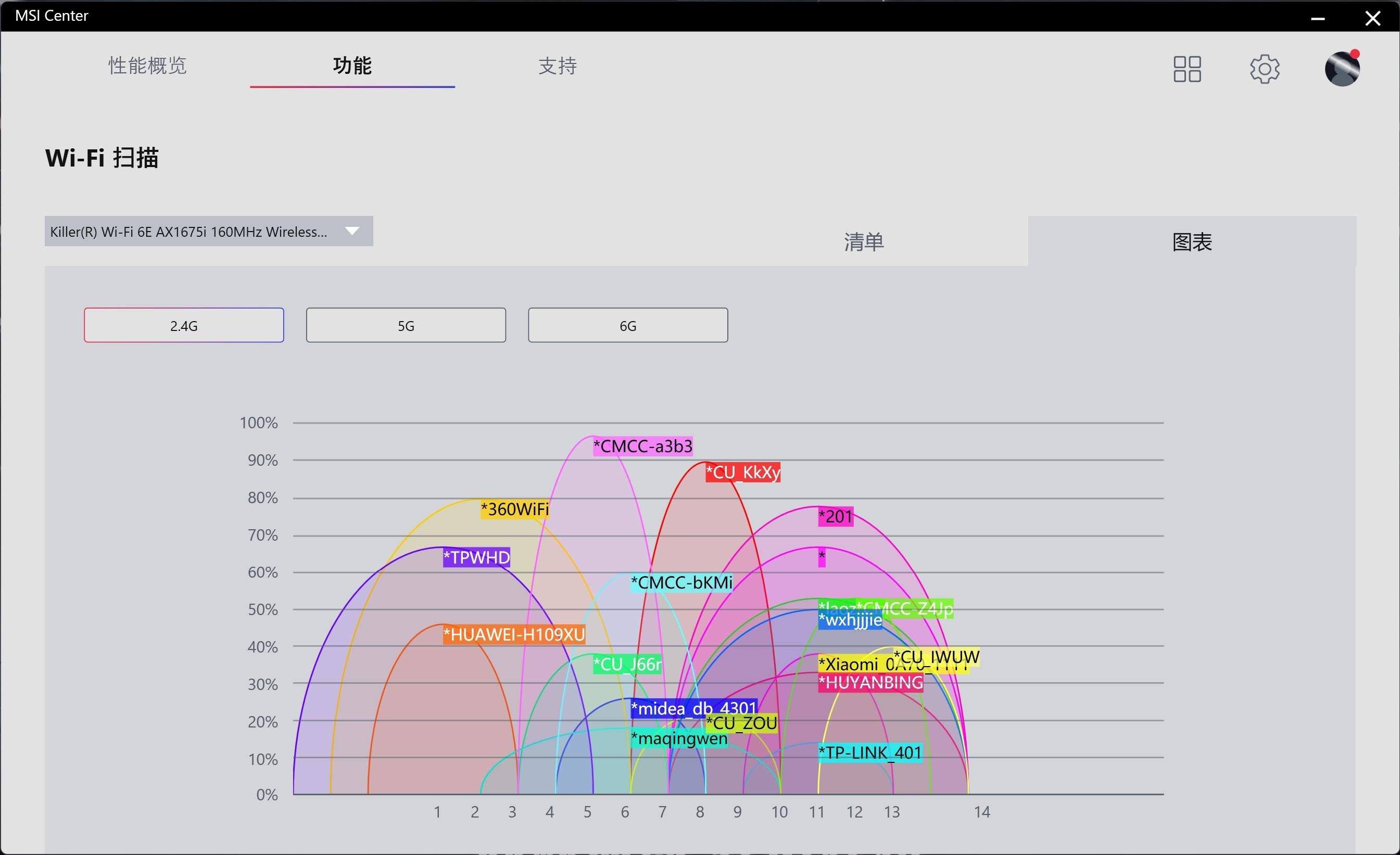Switch to the 6G band
The height and width of the screenshot is (855, 1400).
(x=627, y=325)
